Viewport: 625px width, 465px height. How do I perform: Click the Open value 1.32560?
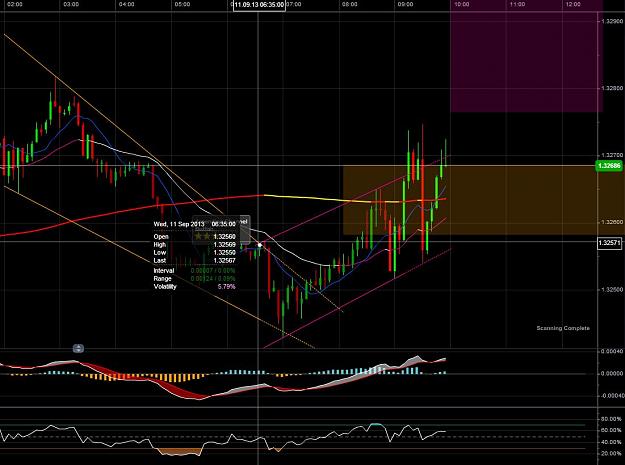click(x=224, y=237)
